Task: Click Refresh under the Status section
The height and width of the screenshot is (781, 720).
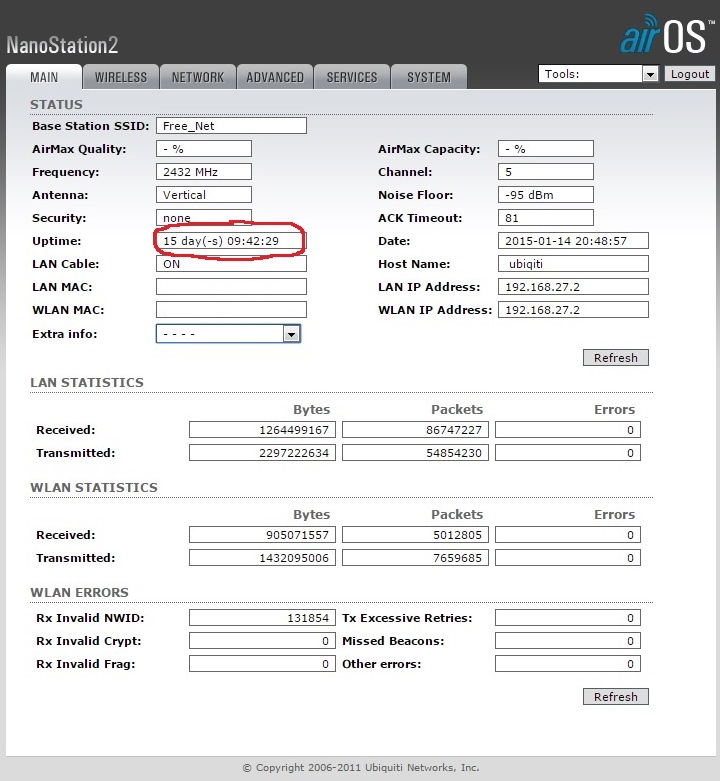Action: 616,358
